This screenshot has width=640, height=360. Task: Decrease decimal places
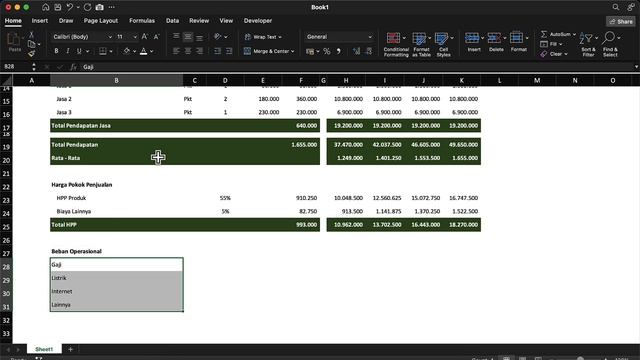pos(369,51)
